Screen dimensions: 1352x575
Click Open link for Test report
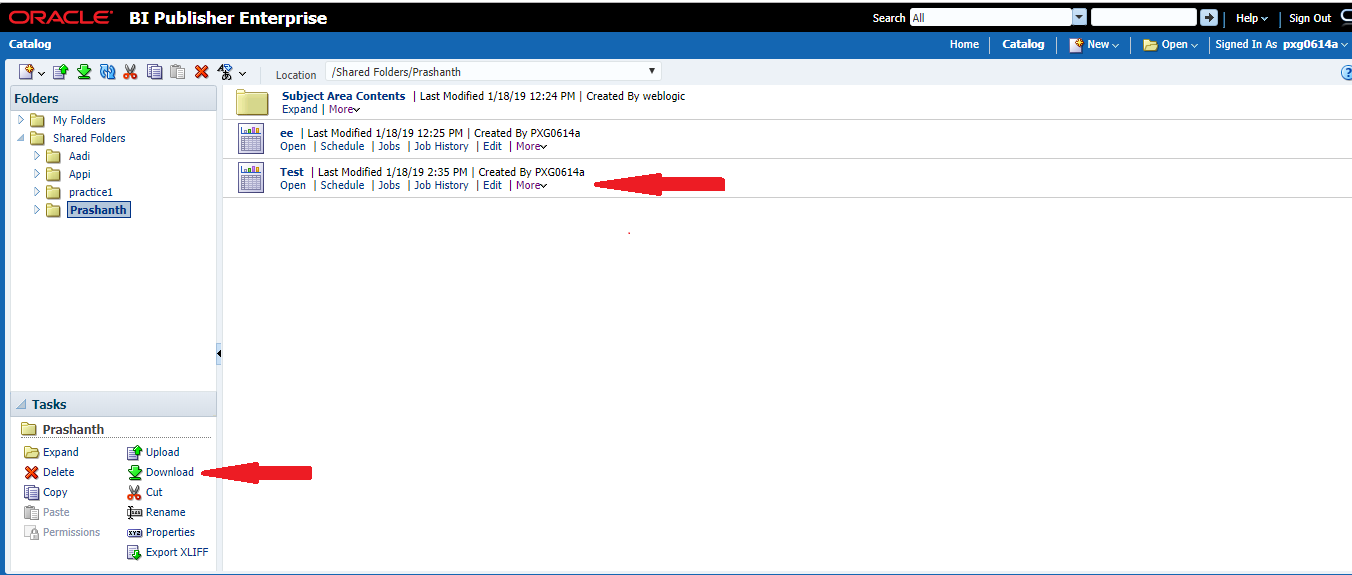293,185
